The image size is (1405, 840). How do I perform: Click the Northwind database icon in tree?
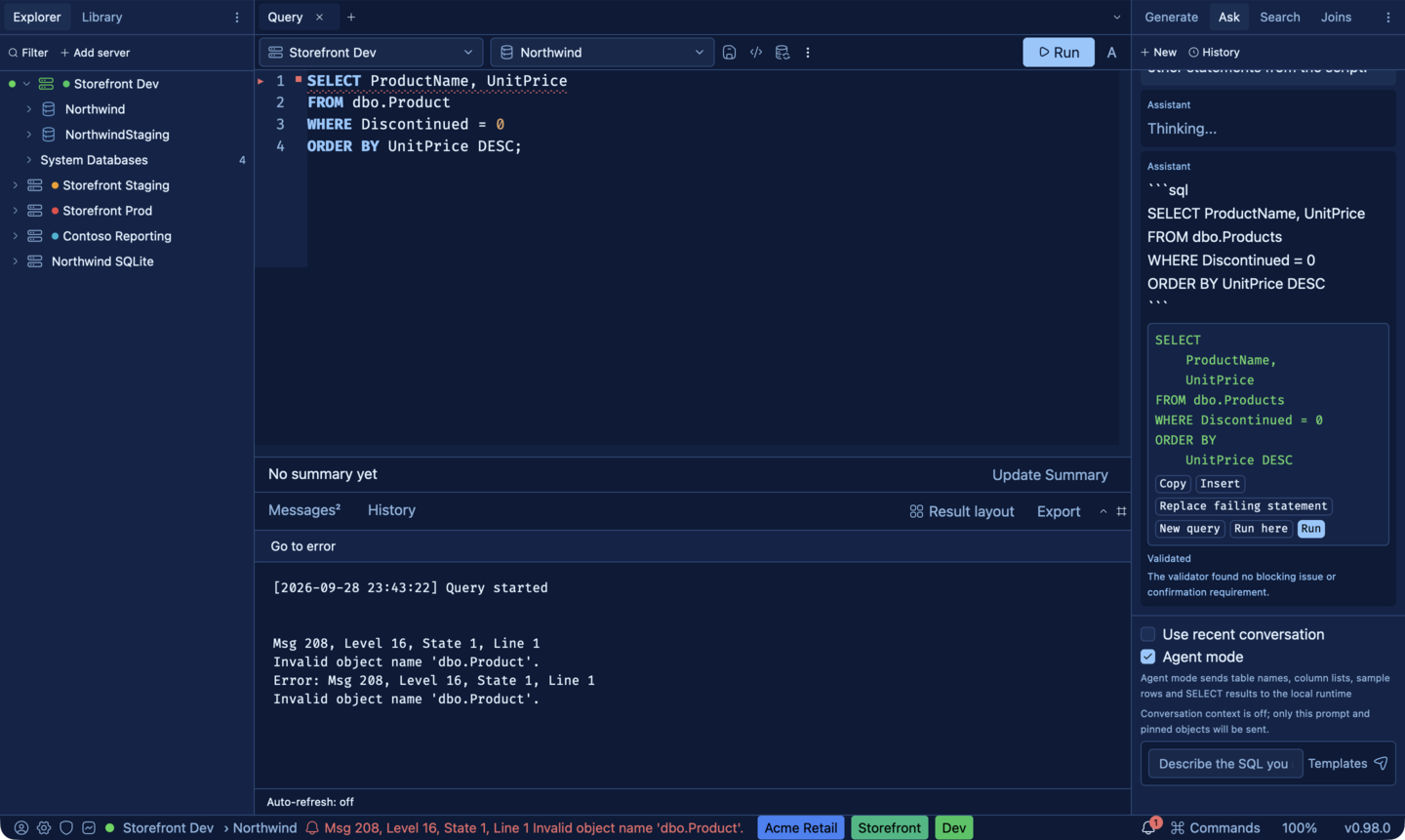point(49,109)
